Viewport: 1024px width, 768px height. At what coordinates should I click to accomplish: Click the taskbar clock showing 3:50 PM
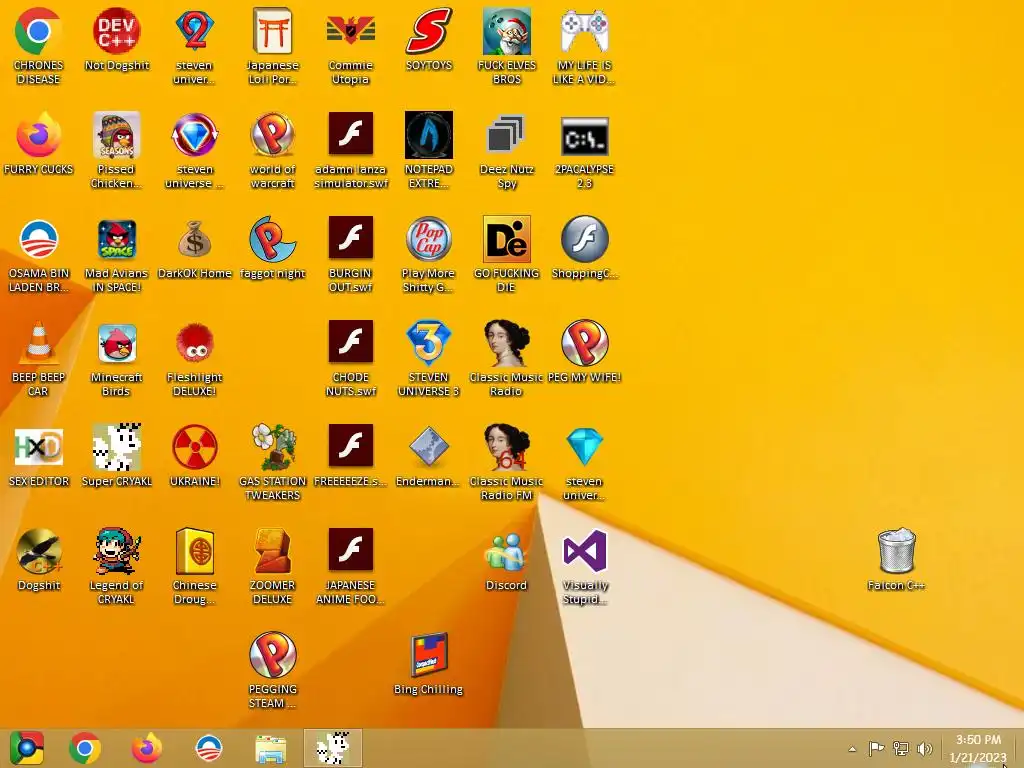[978, 748]
